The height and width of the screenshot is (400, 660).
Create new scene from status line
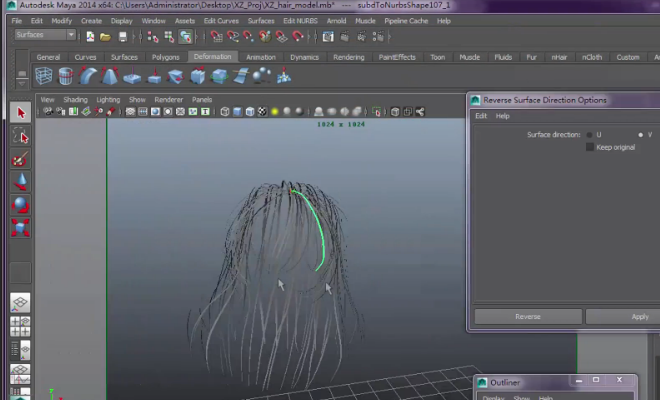90,37
